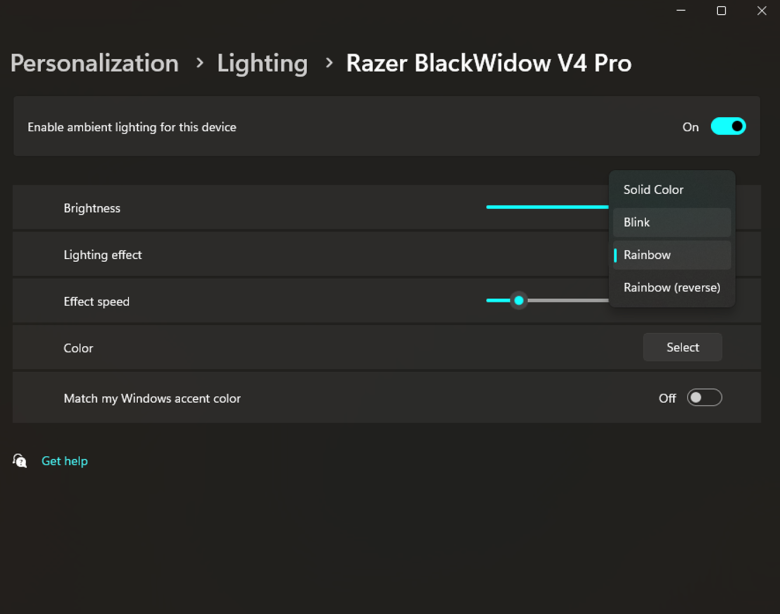Click the Effect speed slider thumb

pos(519,301)
